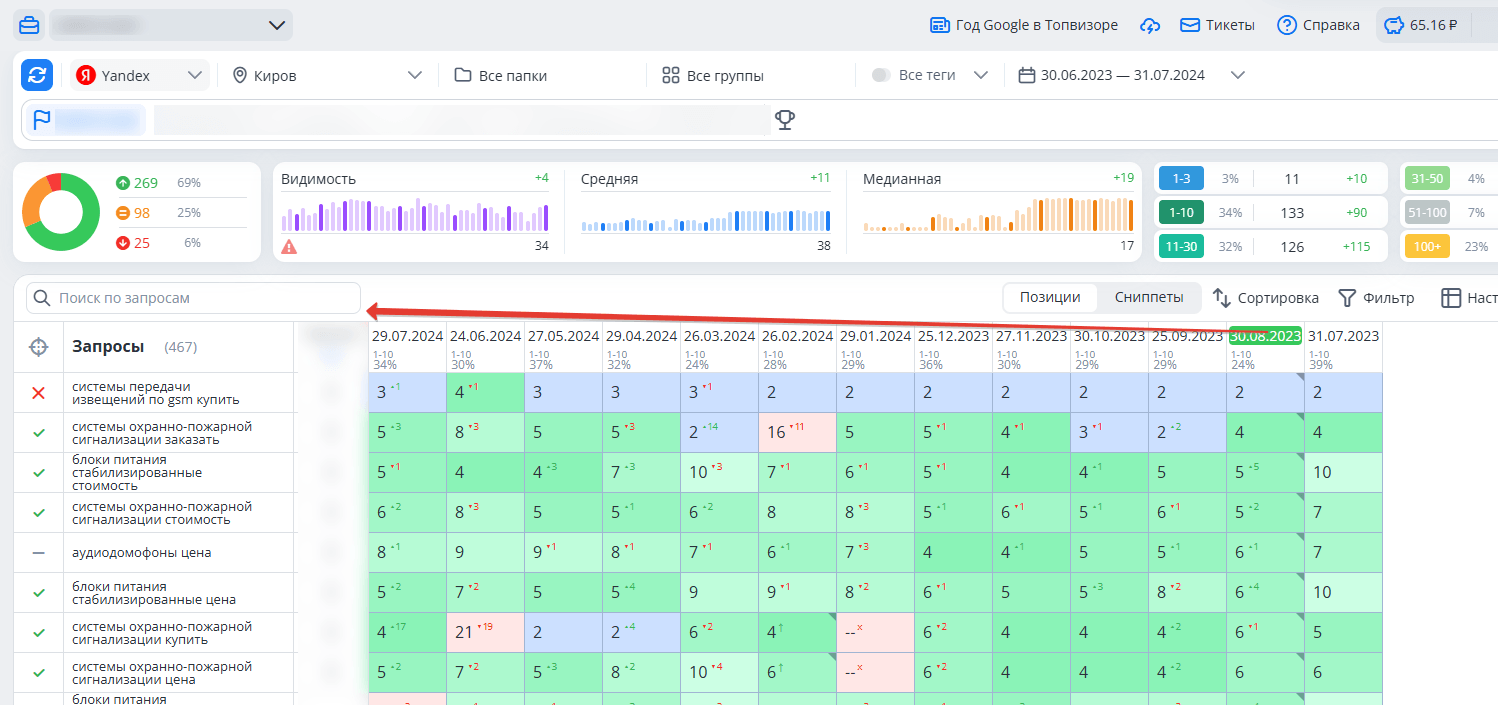Select the 31.07.2023 date column header

coord(1343,336)
